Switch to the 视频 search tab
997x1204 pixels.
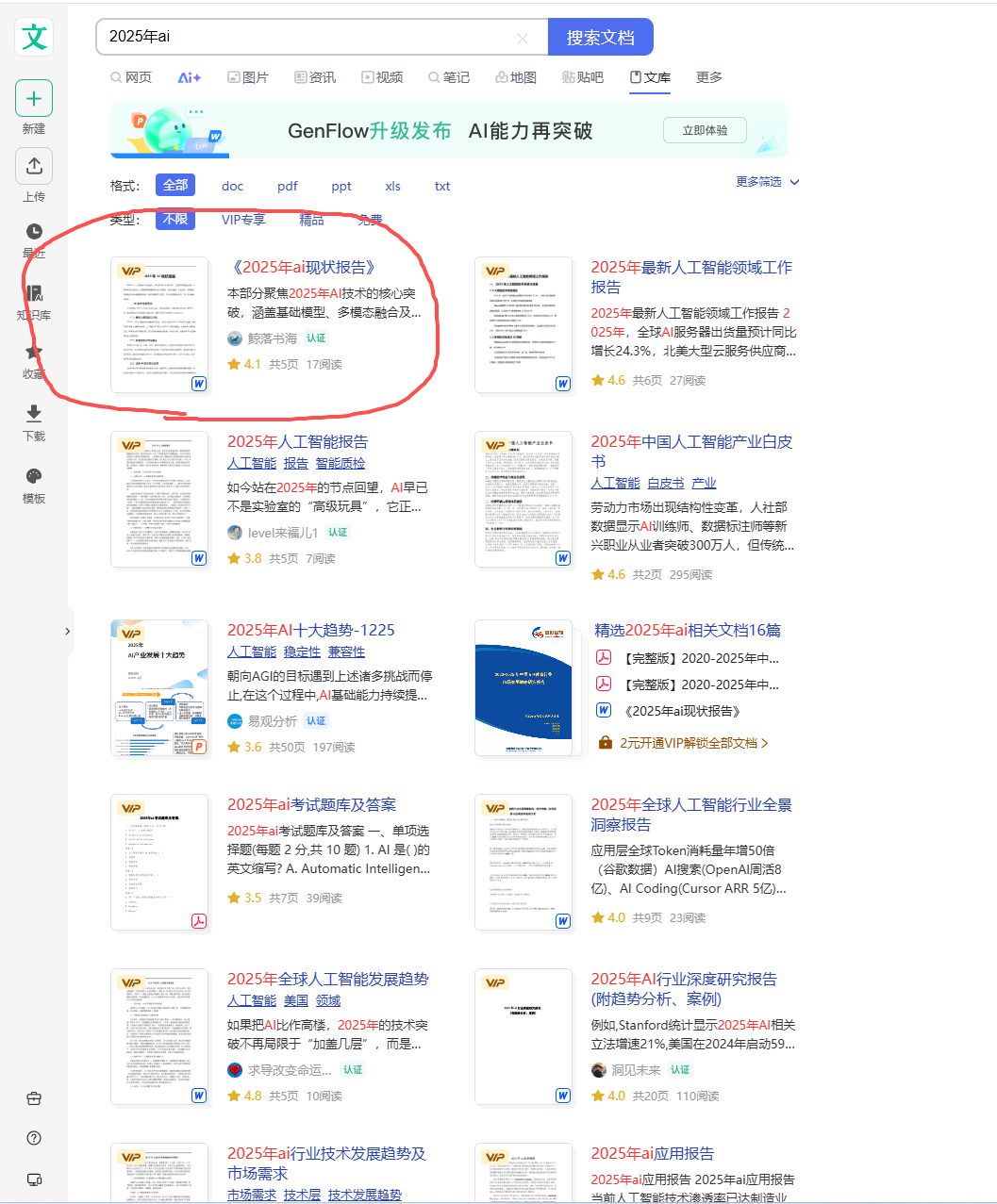(382, 77)
